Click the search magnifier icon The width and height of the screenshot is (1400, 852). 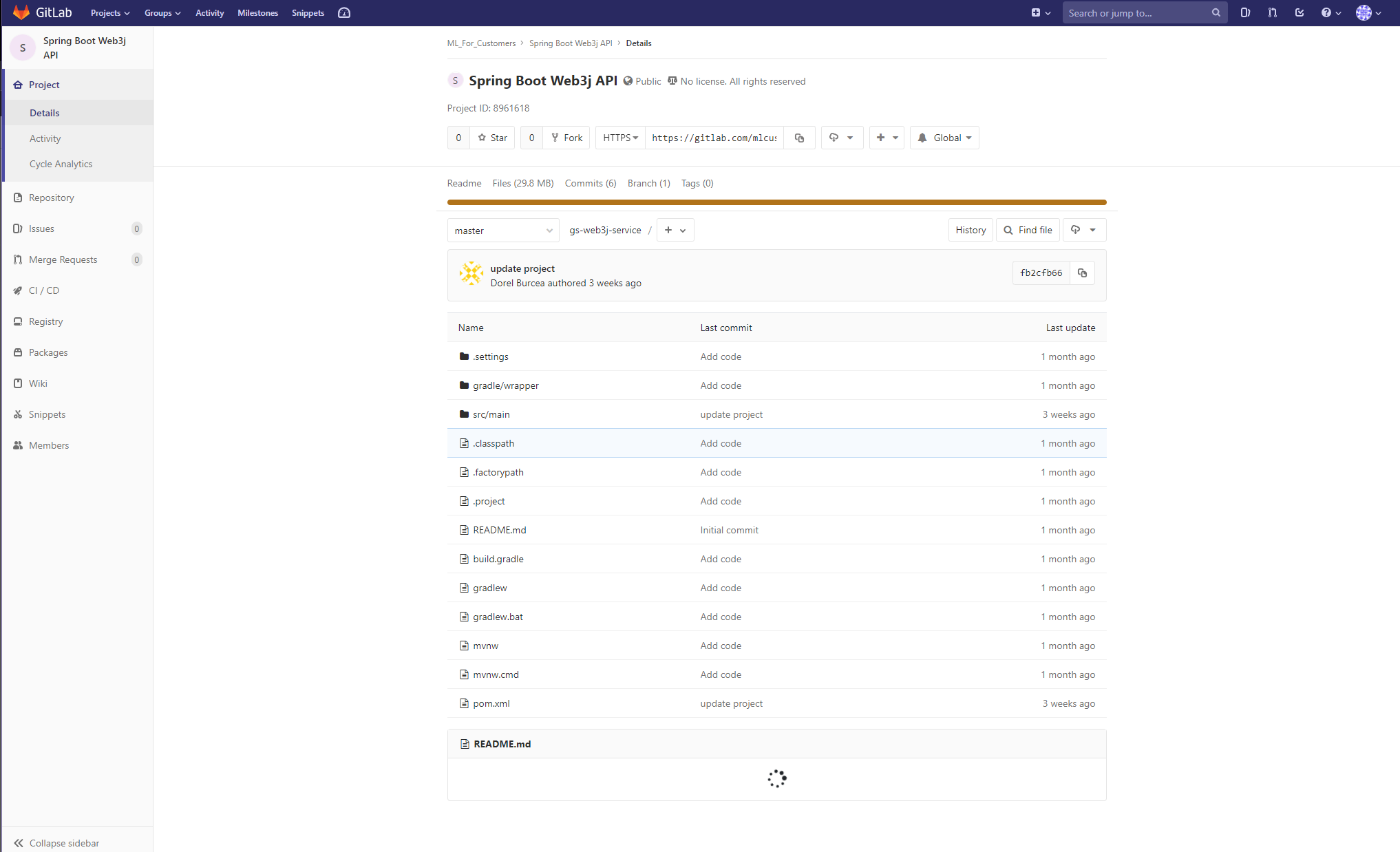click(x=1216, y=13)
